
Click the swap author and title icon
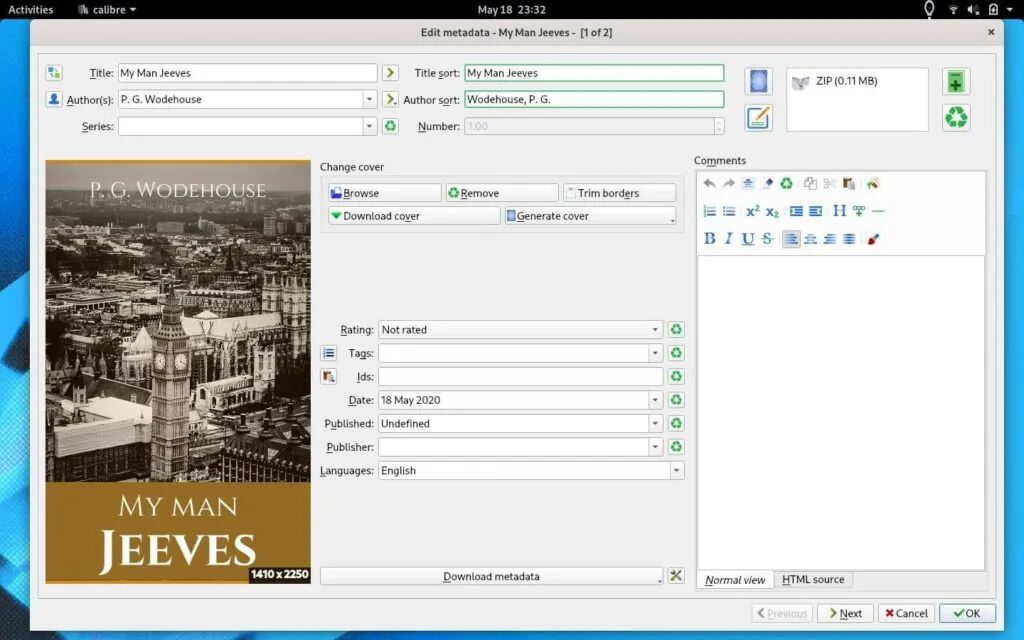coord(54,72)
